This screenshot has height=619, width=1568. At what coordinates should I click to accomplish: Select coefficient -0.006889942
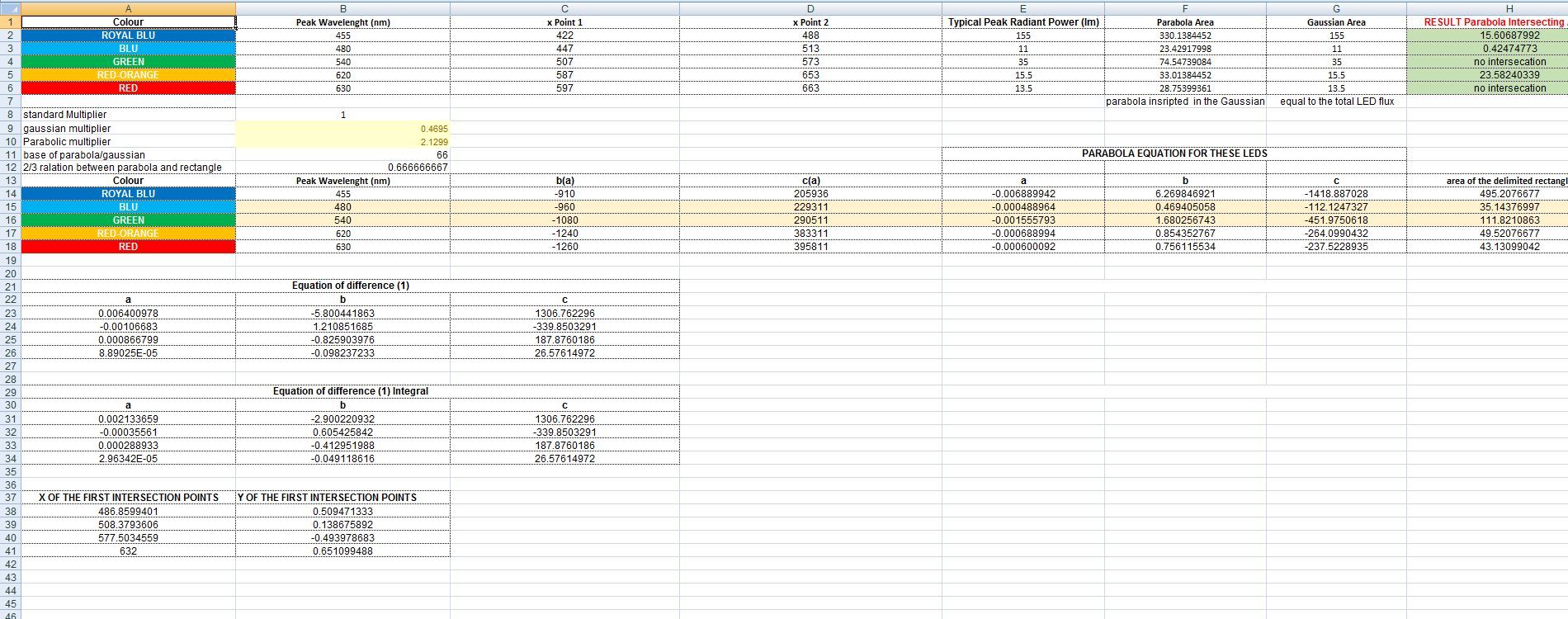[1023, 194]
